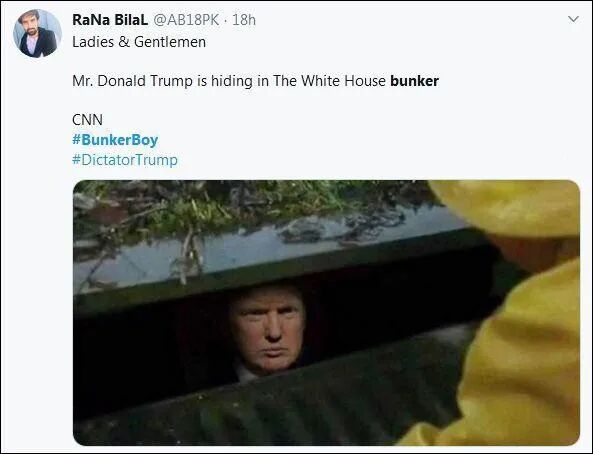Viewport: 593px width, 454px height.
Task: Click the words "The White House"
Action: coord(329,81)
